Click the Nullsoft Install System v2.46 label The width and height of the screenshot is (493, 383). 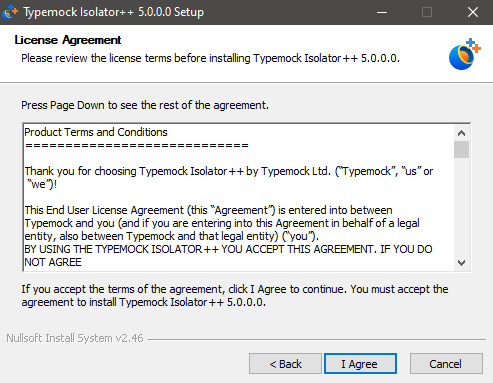point(75,338)
